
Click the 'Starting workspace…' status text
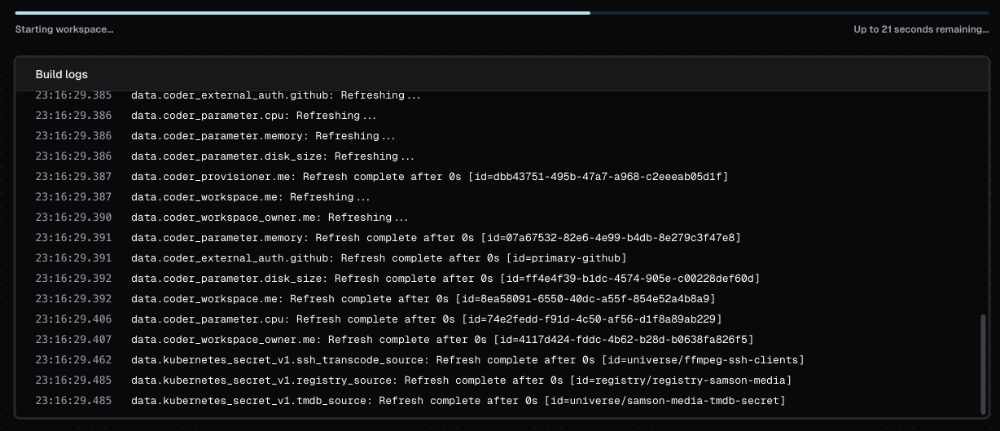click(64, 29)
